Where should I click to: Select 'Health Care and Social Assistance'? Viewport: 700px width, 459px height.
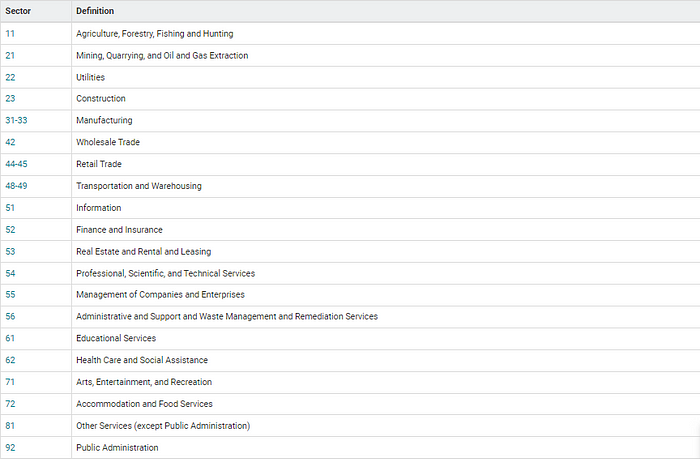(142, 360)
